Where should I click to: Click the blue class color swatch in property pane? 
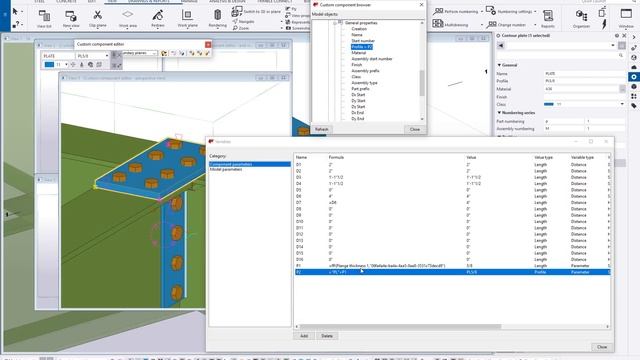[549, 104]
